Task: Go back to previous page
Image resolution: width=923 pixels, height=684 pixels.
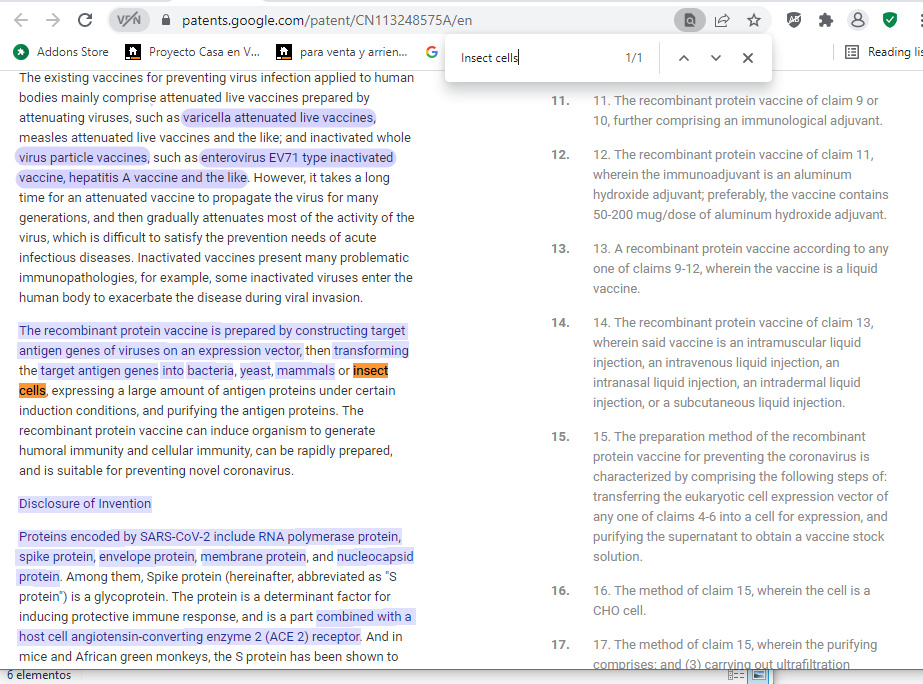Action: 21,20
